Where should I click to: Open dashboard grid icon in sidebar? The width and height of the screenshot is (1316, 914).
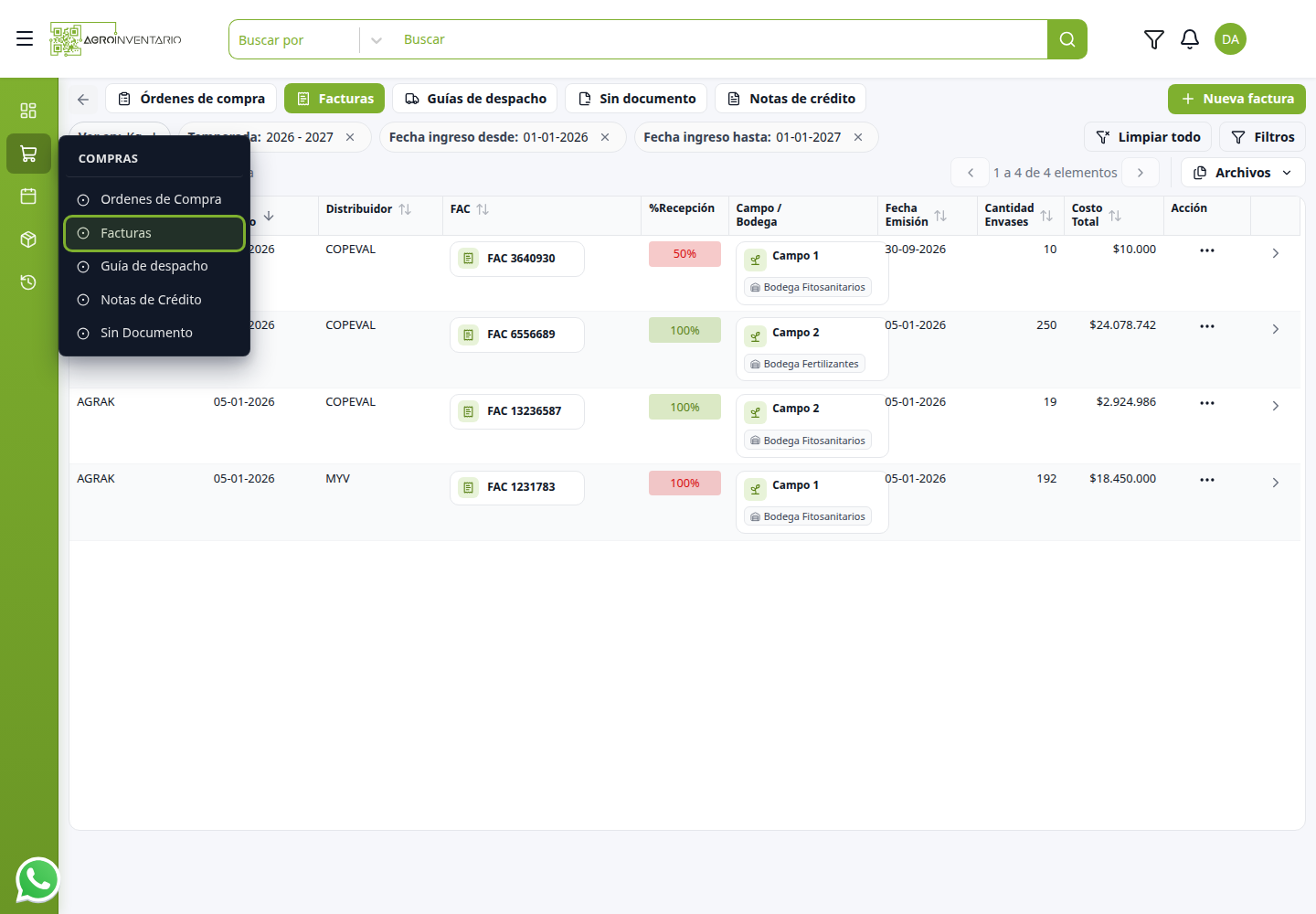pyautogui.click(x=28, y=111)
